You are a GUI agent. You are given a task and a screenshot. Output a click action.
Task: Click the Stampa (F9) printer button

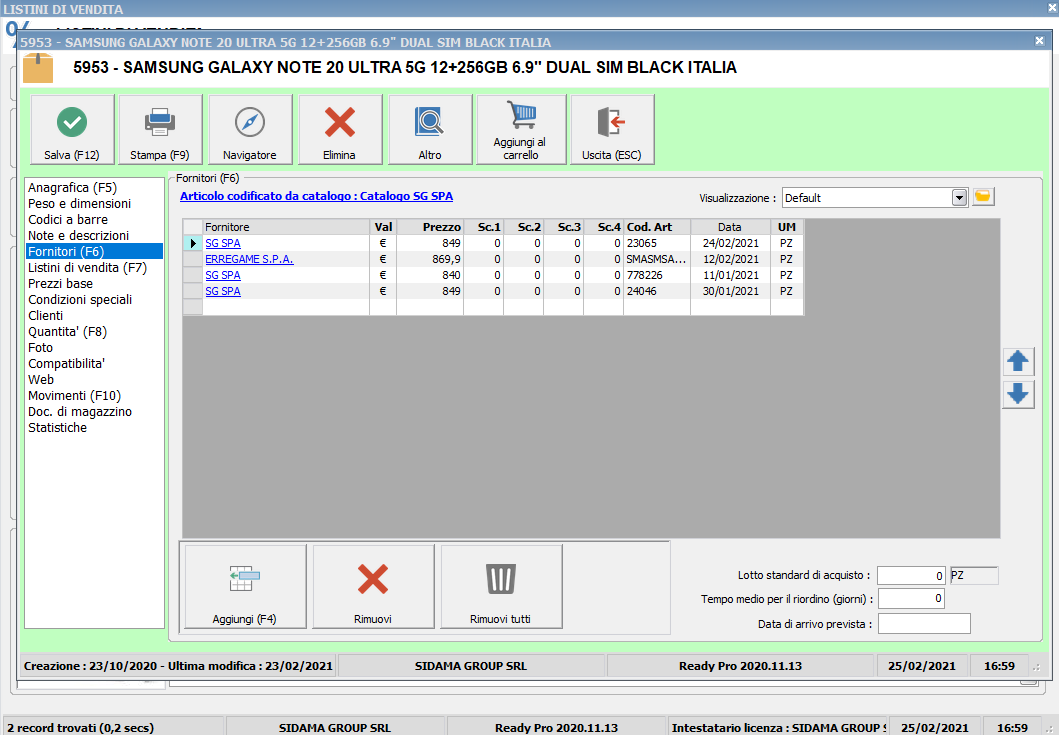[x=160, y=129]
